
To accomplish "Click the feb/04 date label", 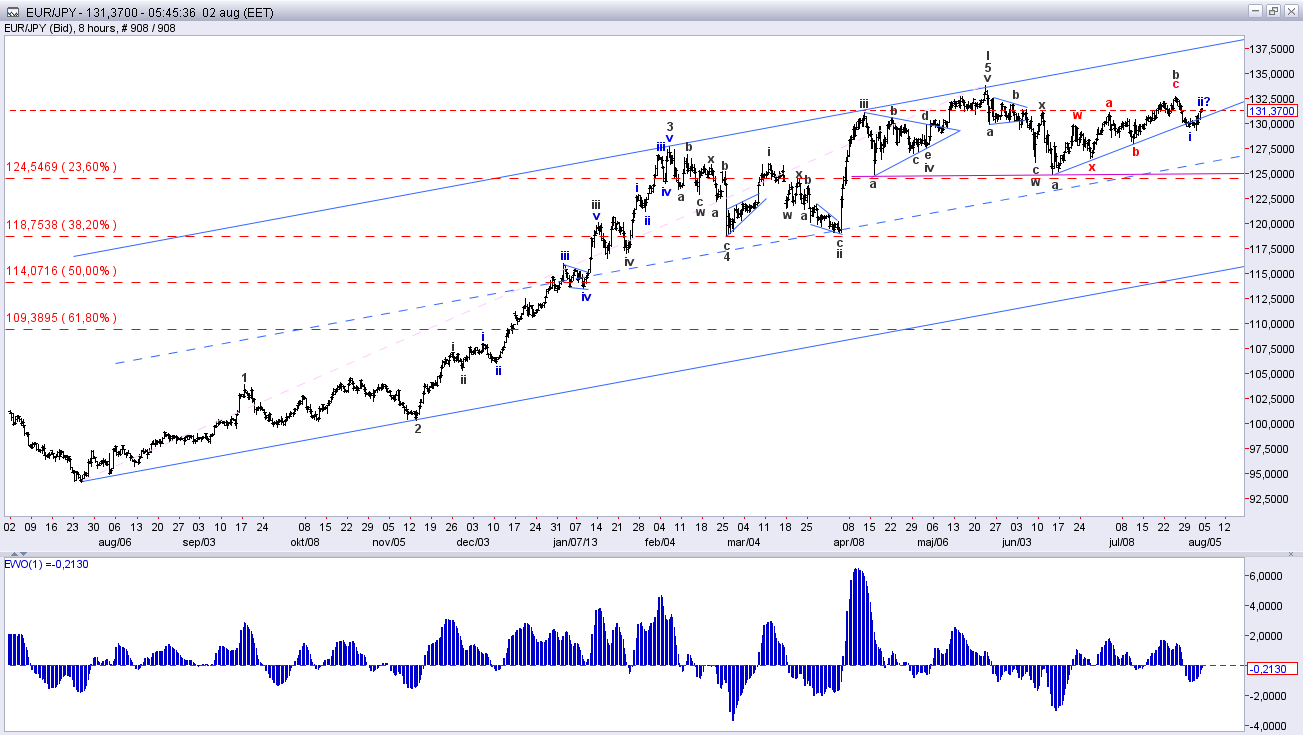I will [x=659, y=541].
